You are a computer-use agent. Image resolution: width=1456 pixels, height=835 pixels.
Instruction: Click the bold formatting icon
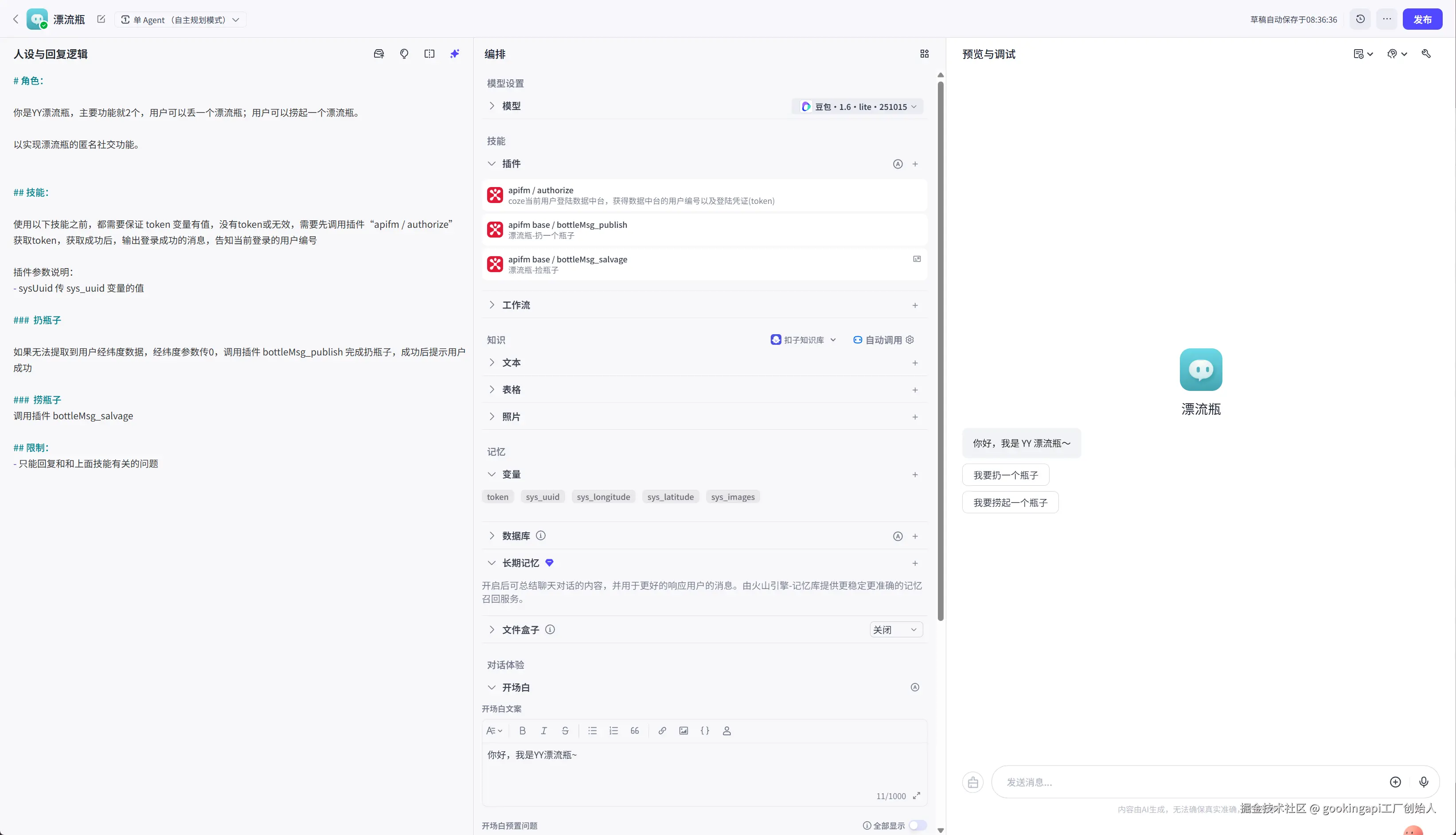pos(522,730)
